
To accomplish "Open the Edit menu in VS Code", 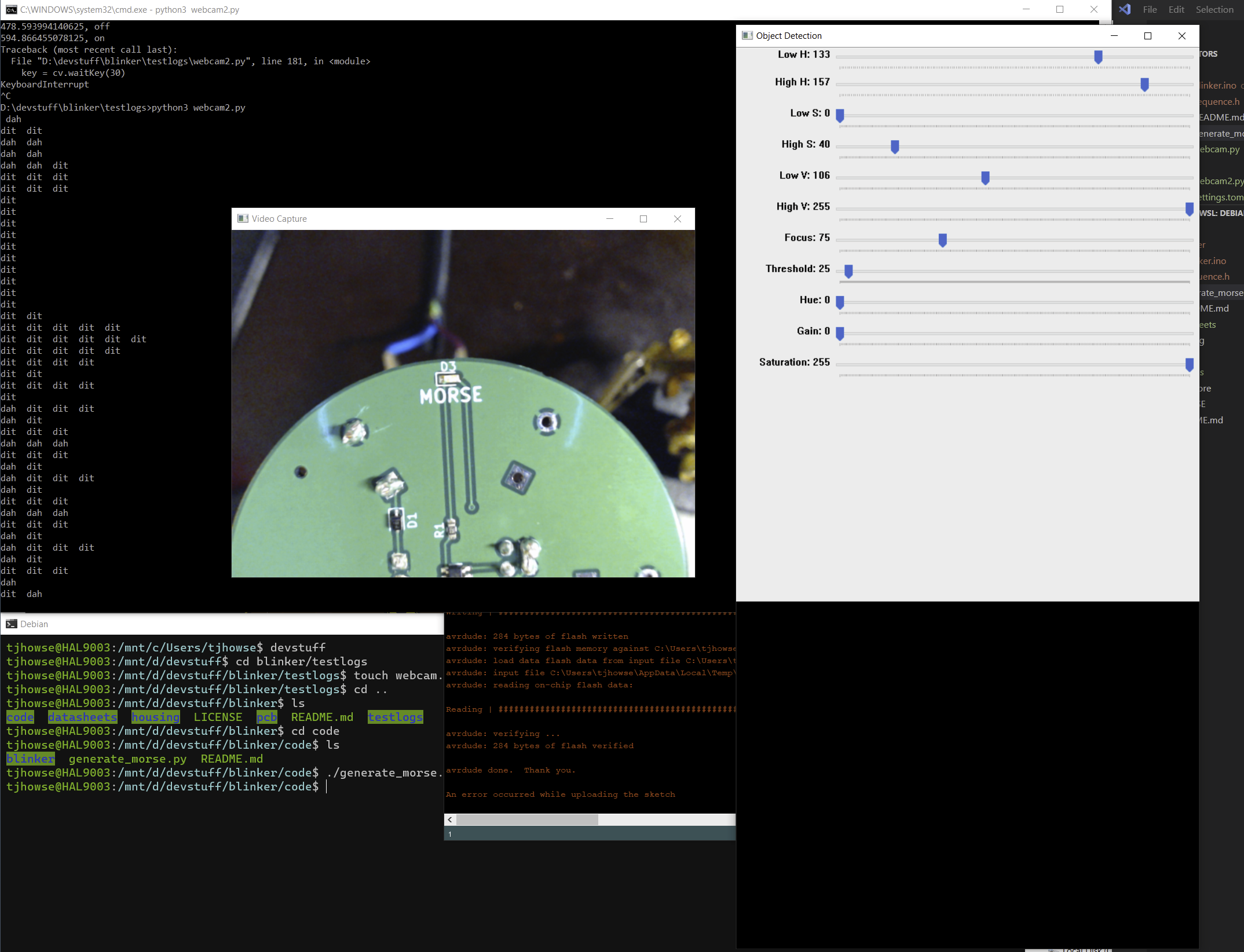I will [1176, 9].
